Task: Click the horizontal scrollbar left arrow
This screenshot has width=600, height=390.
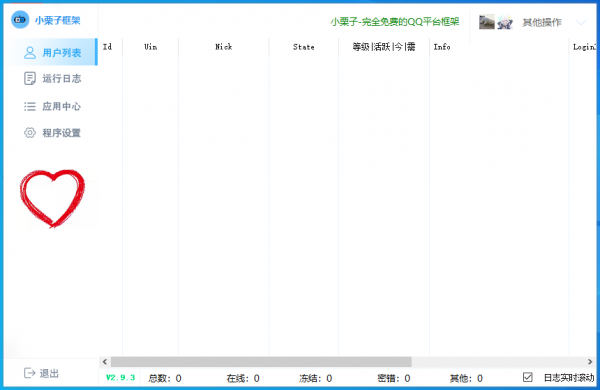Action: pos(105,362)
